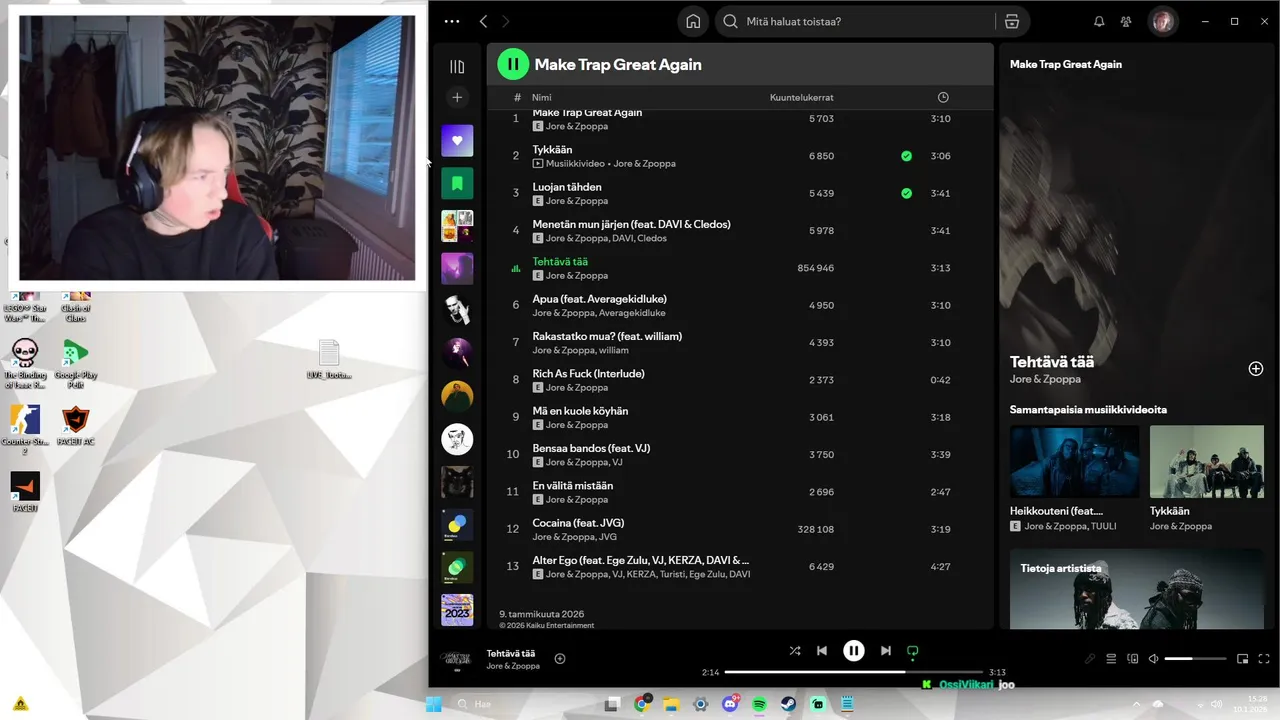Skip to the previous track

(822, 650)
